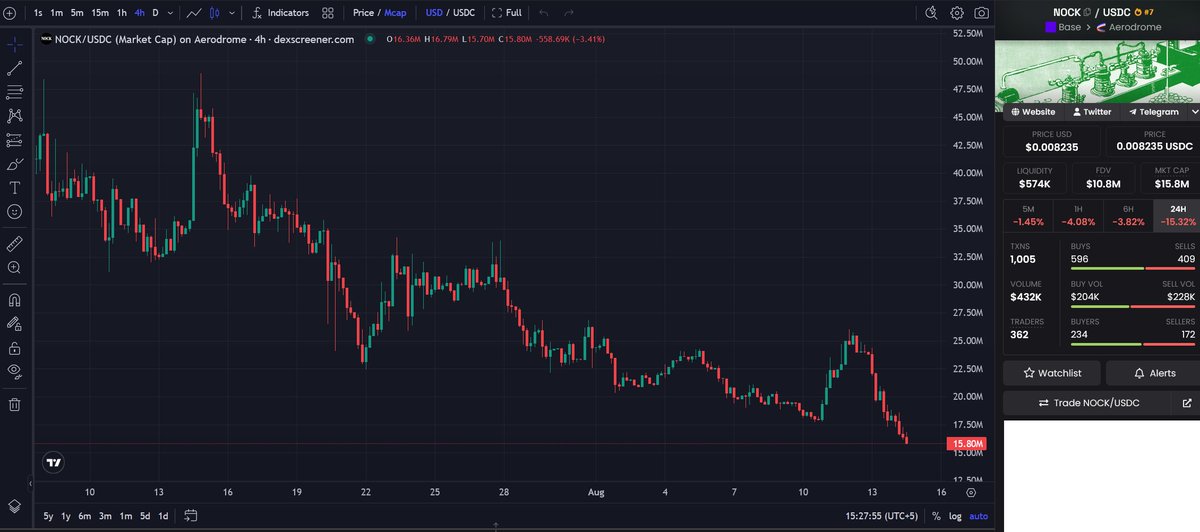The image size is (1200, 532).
Task: Open price Alerts
Action: (1154, 373)
